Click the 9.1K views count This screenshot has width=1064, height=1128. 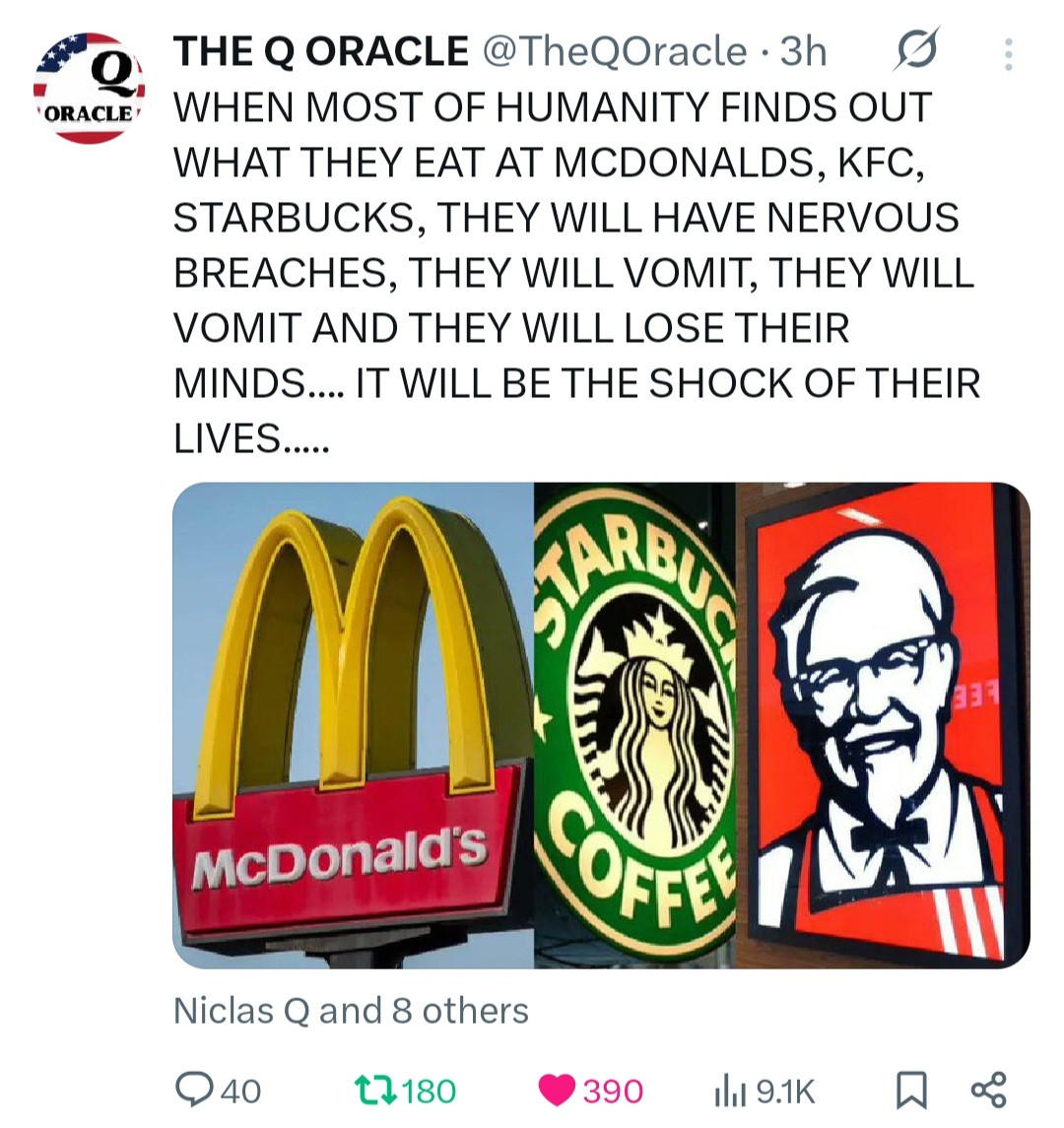pos(786,1091)
